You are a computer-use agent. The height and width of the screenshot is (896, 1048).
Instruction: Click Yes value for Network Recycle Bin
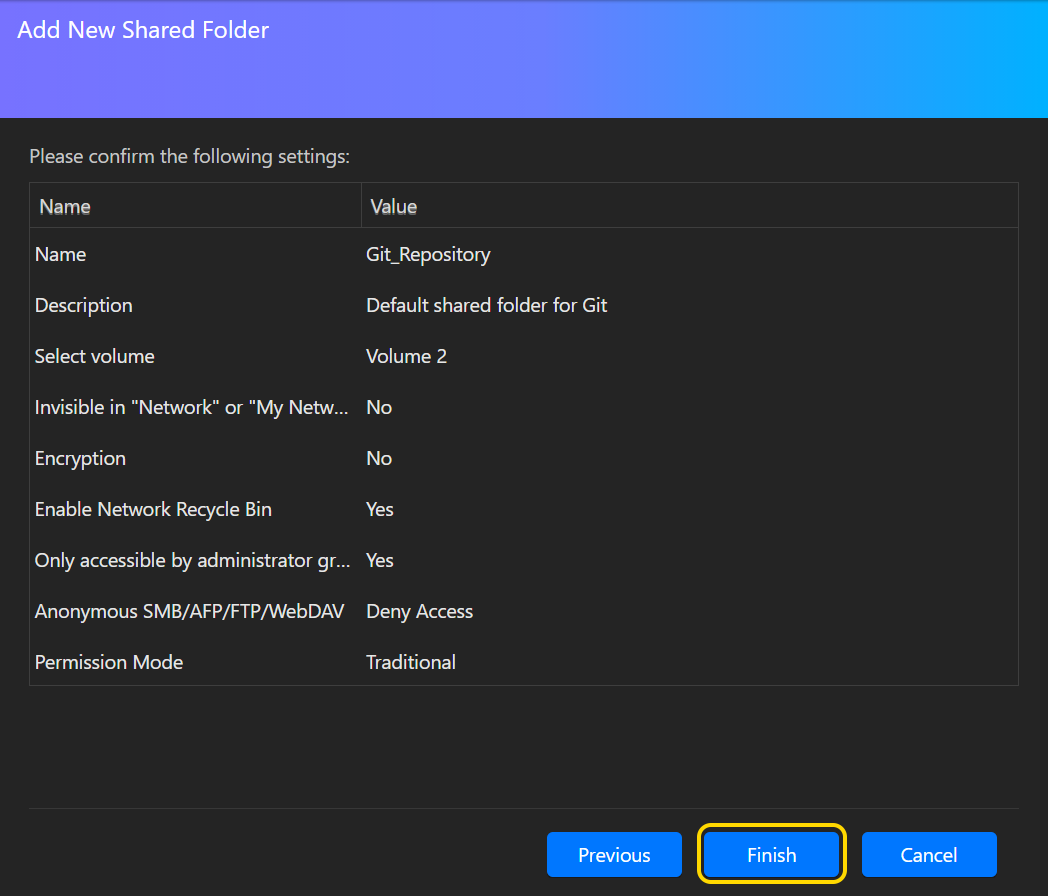[x=380, y=509]
